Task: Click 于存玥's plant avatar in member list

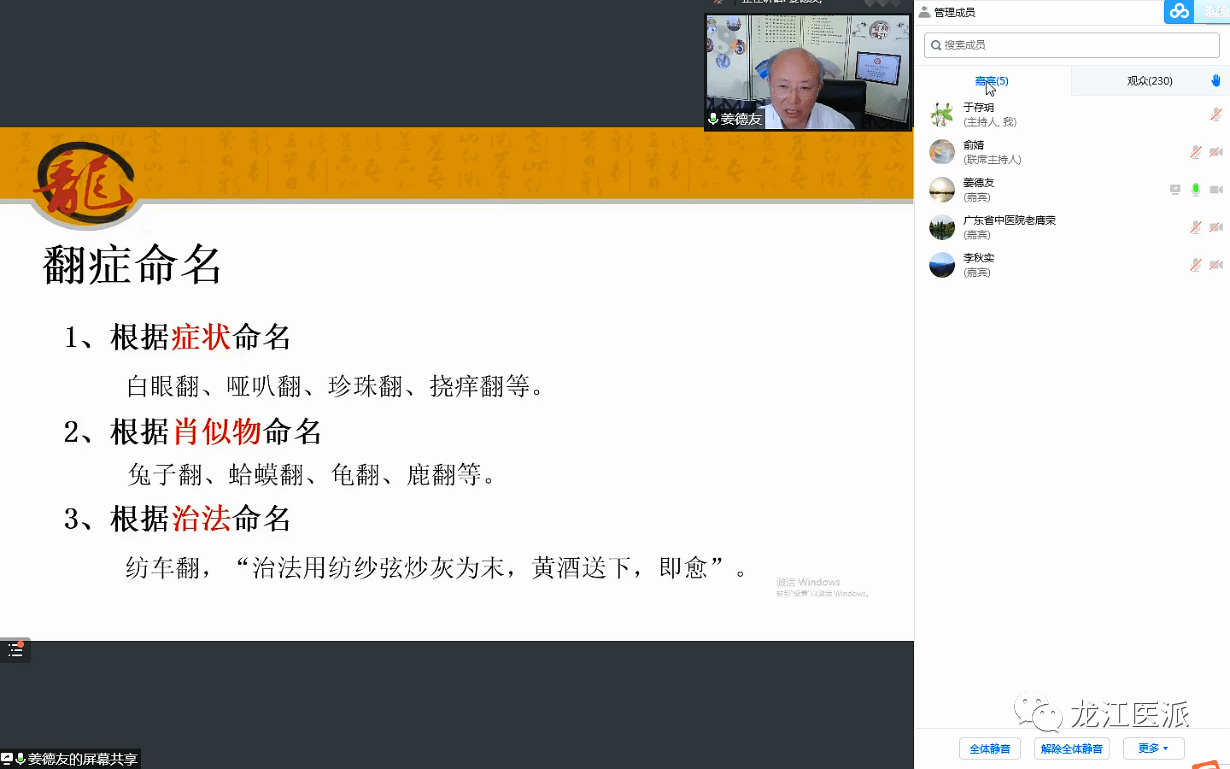Action: (942, 114)
